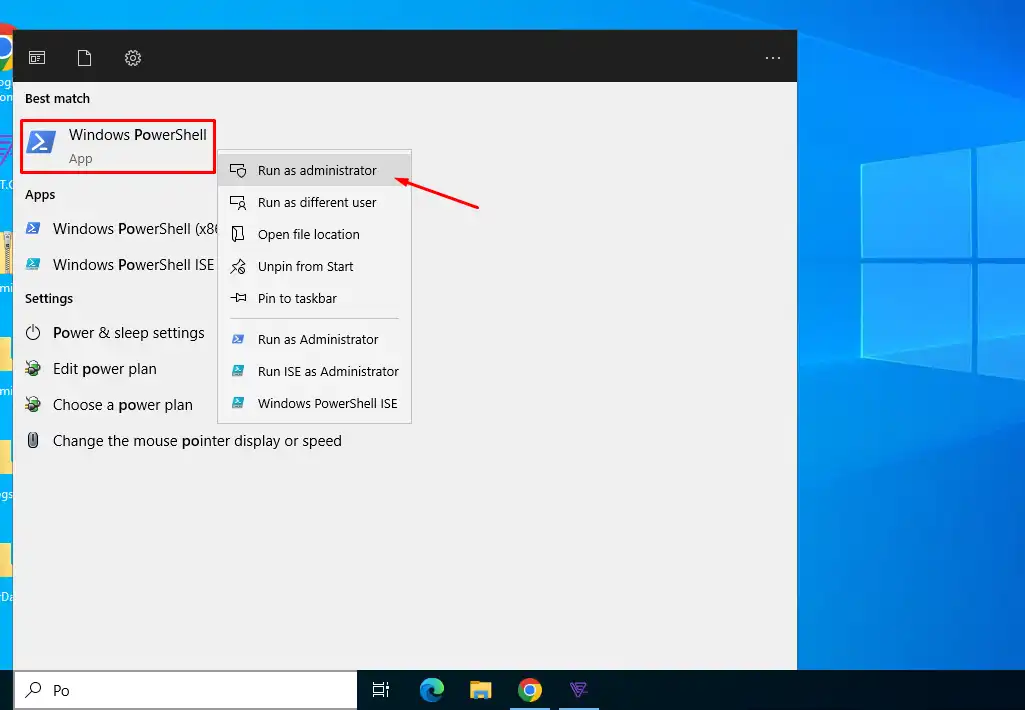
Task: Open Change the mouse pointer display or speed
Action: click(184, 441)
